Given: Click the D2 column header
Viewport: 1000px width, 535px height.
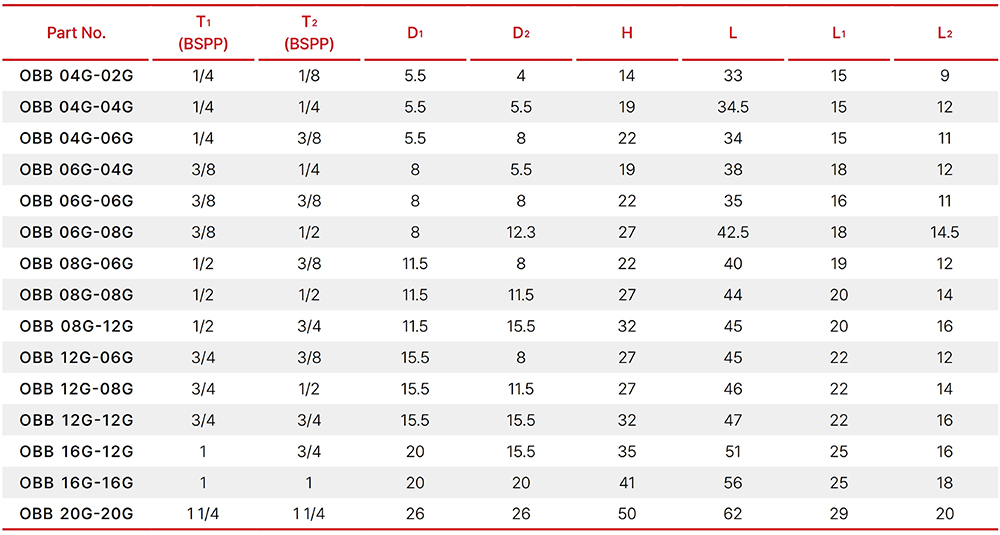Looking at the screenshot, I should pyautogui.click(x=521, y=33).
